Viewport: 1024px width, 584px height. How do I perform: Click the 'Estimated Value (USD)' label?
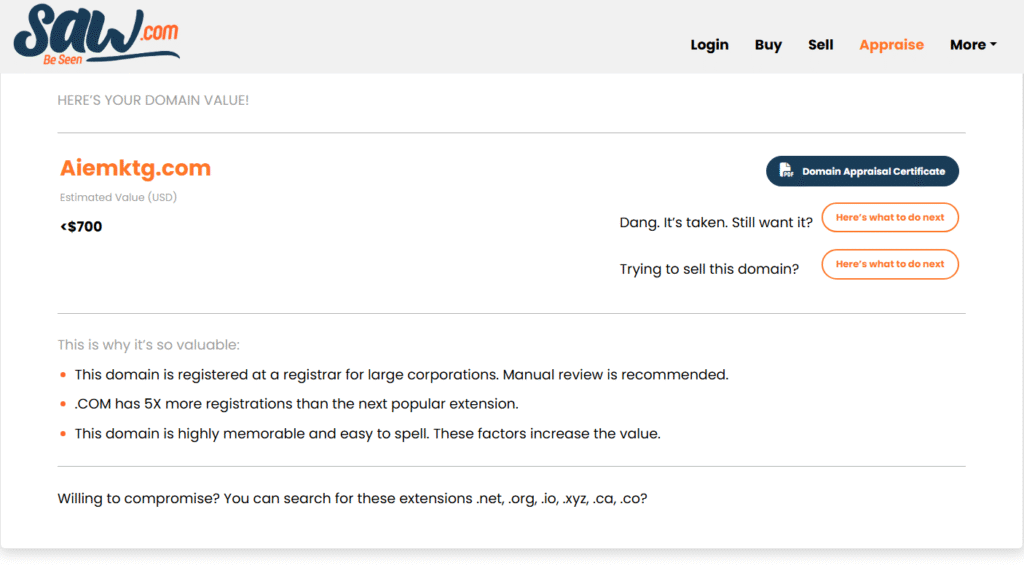118,197
